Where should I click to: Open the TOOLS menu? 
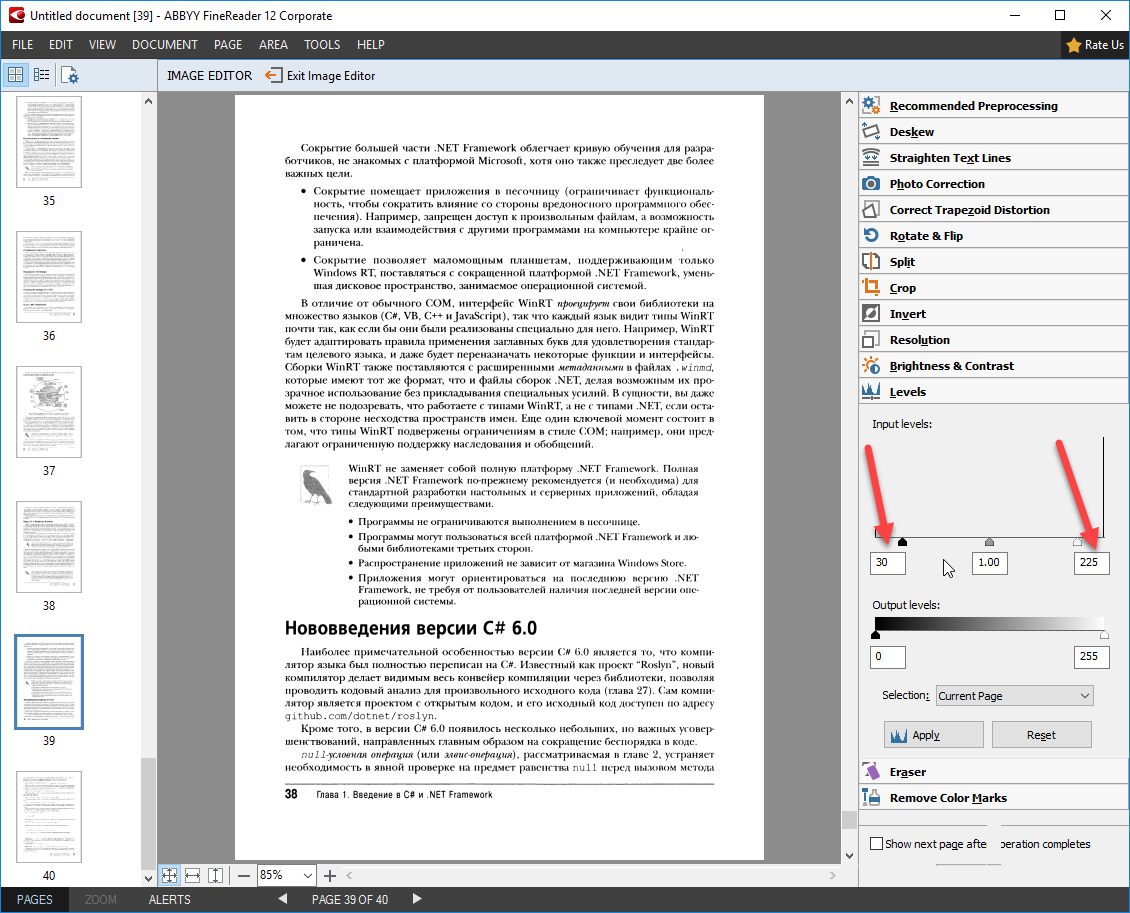click(x=322, y=45)
